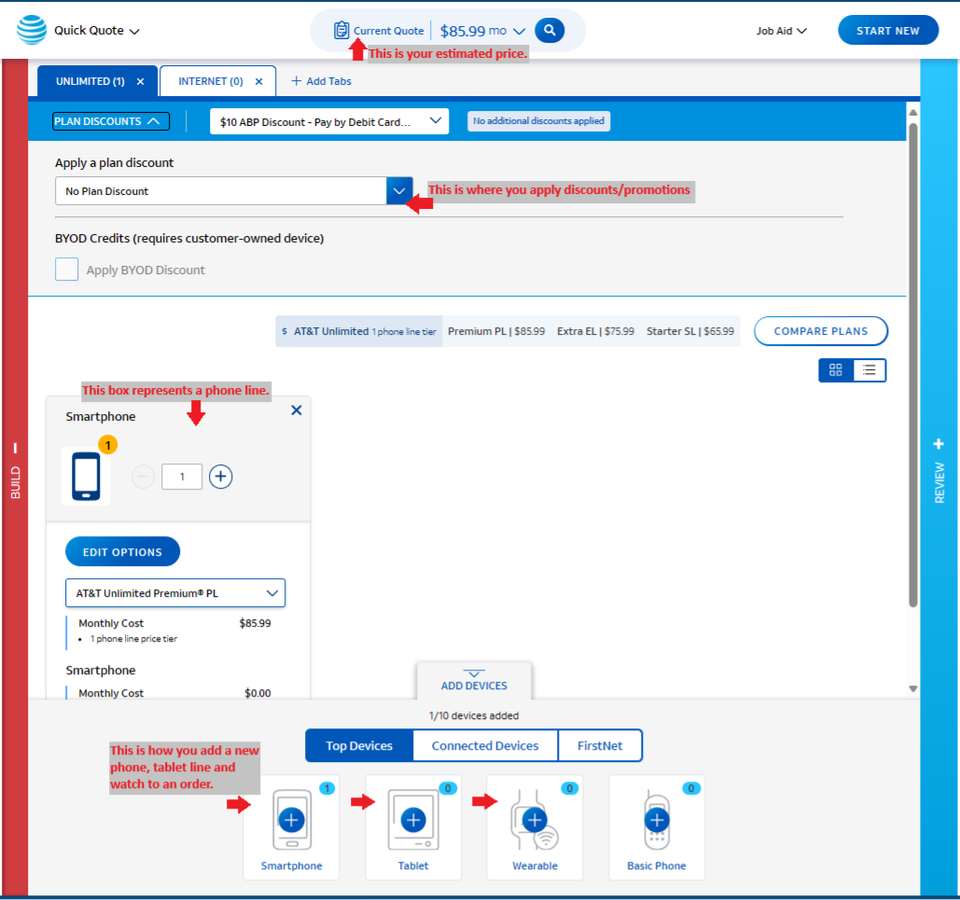Click the AT&T Unlimited 1 phone line tier label
The image size is (960, 900).
[359, 331]
